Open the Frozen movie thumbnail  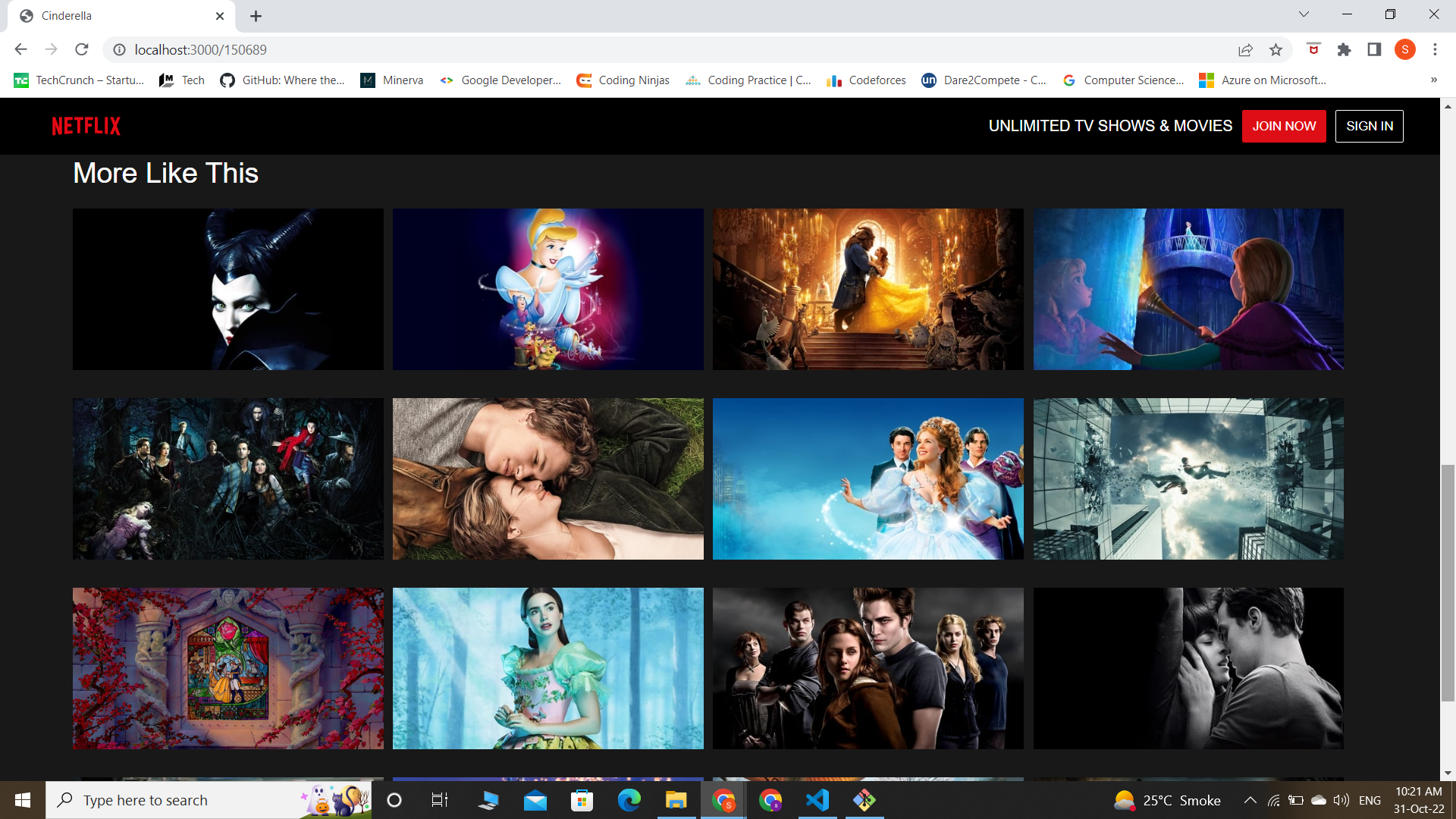coord(1188,289)
